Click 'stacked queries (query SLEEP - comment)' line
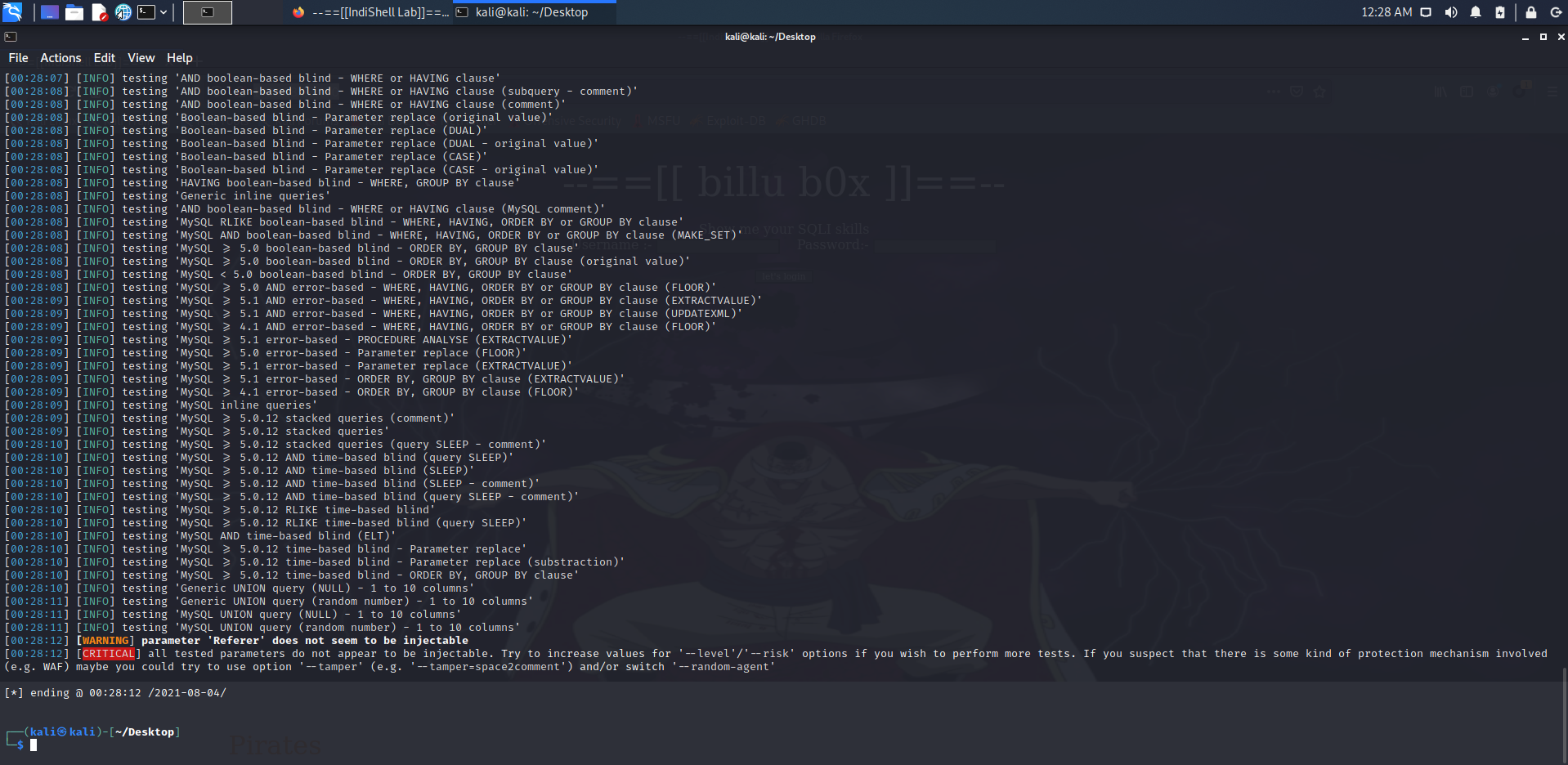The image size is (1568, 765). pyautogui.click(x=276, y=445)
